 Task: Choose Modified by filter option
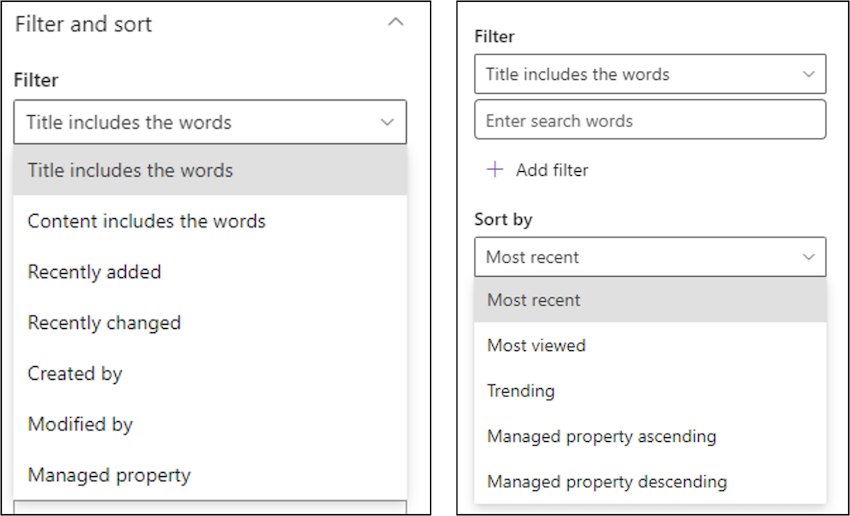(210, 424)
